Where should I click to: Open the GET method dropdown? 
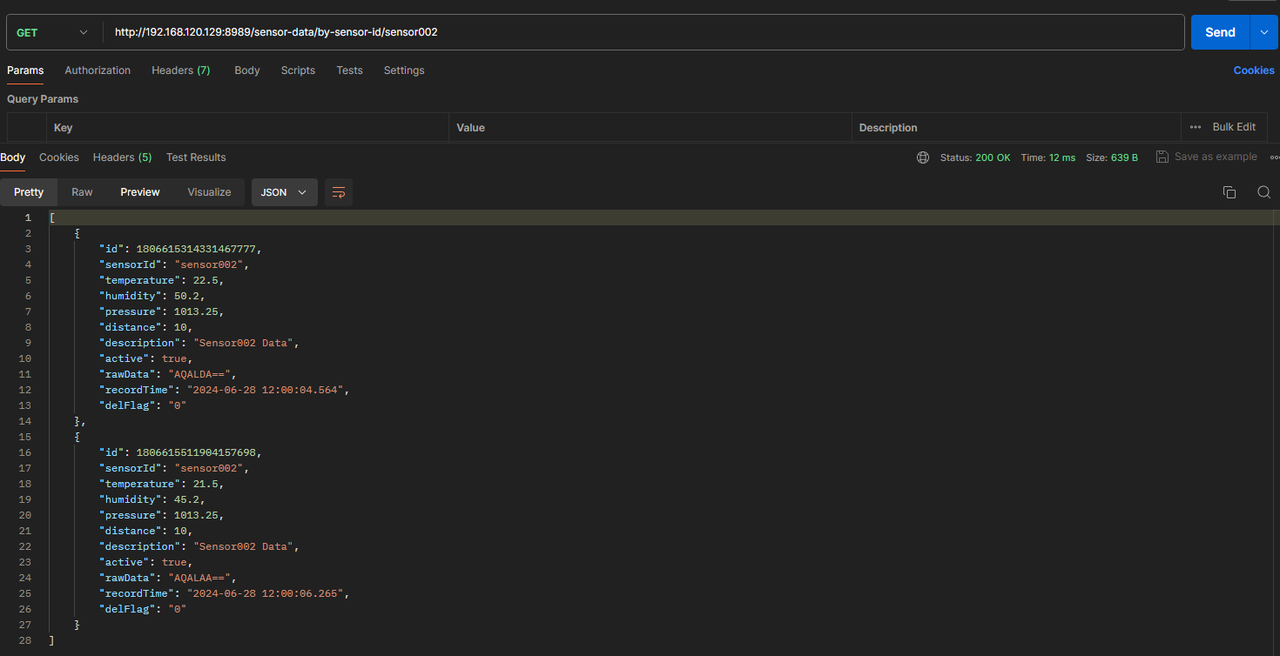click(52, 32)
